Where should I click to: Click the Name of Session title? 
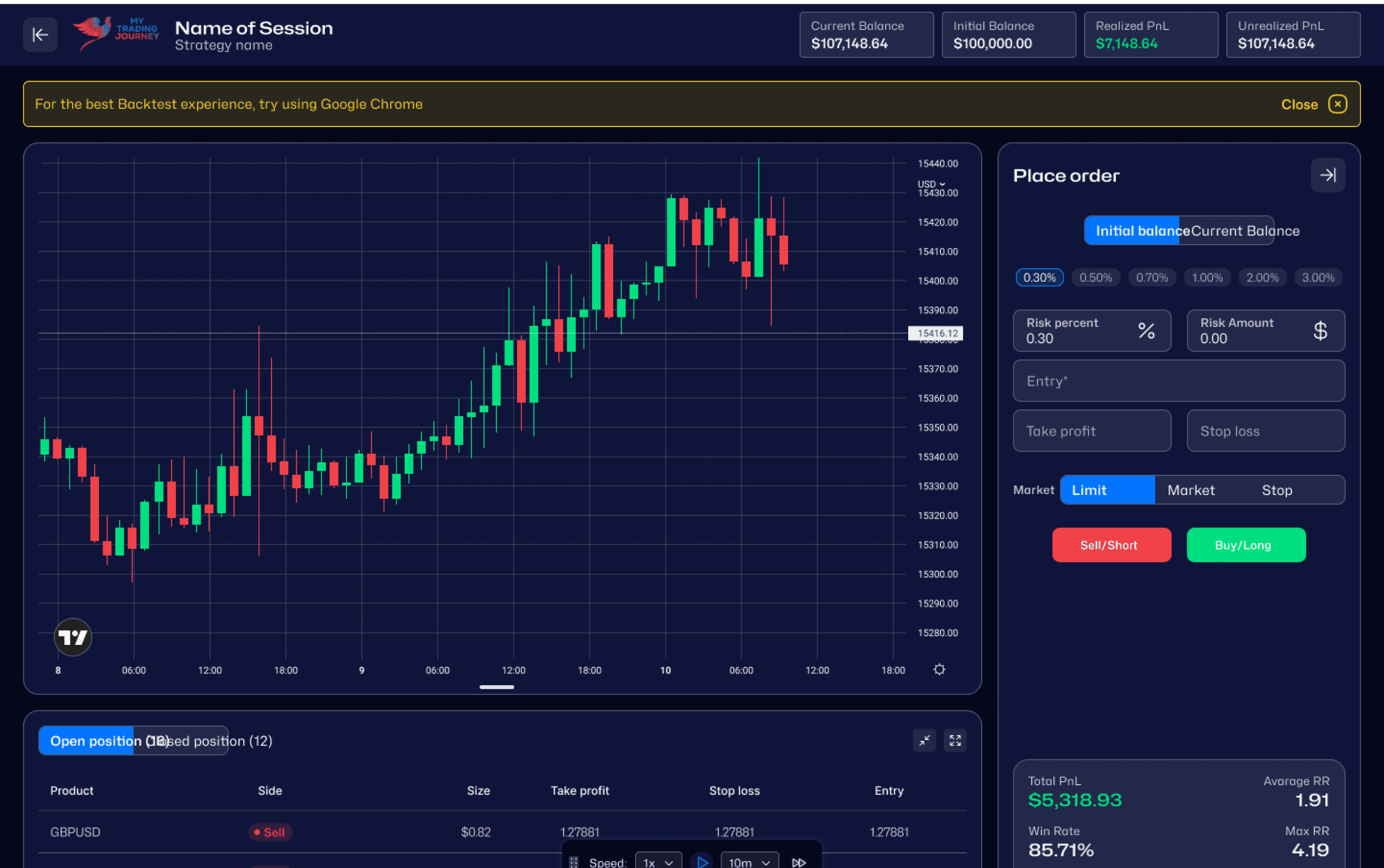point(254,28)
